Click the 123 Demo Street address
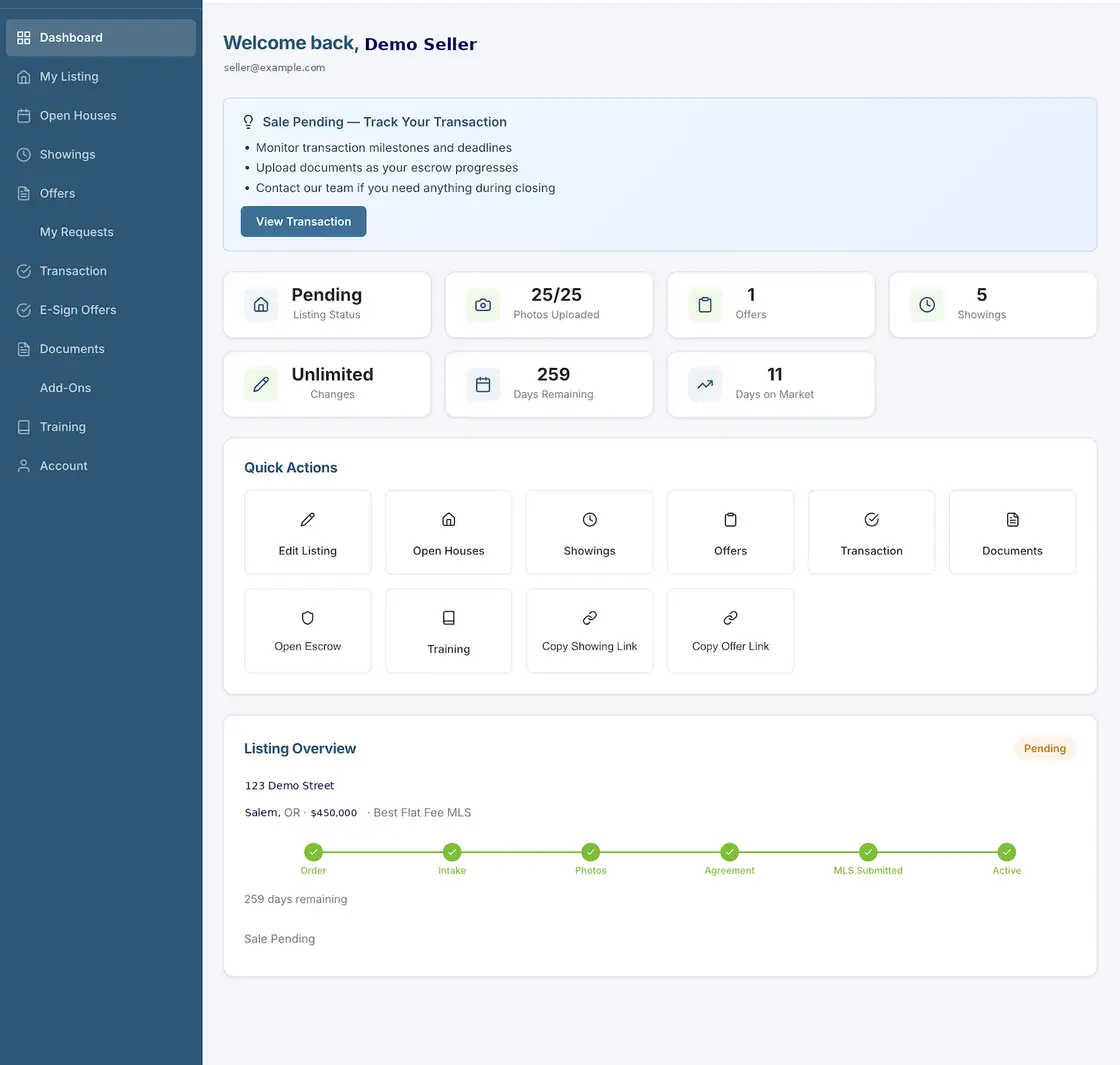Viewport: 1120px width, 1065px height. (289, 786)
